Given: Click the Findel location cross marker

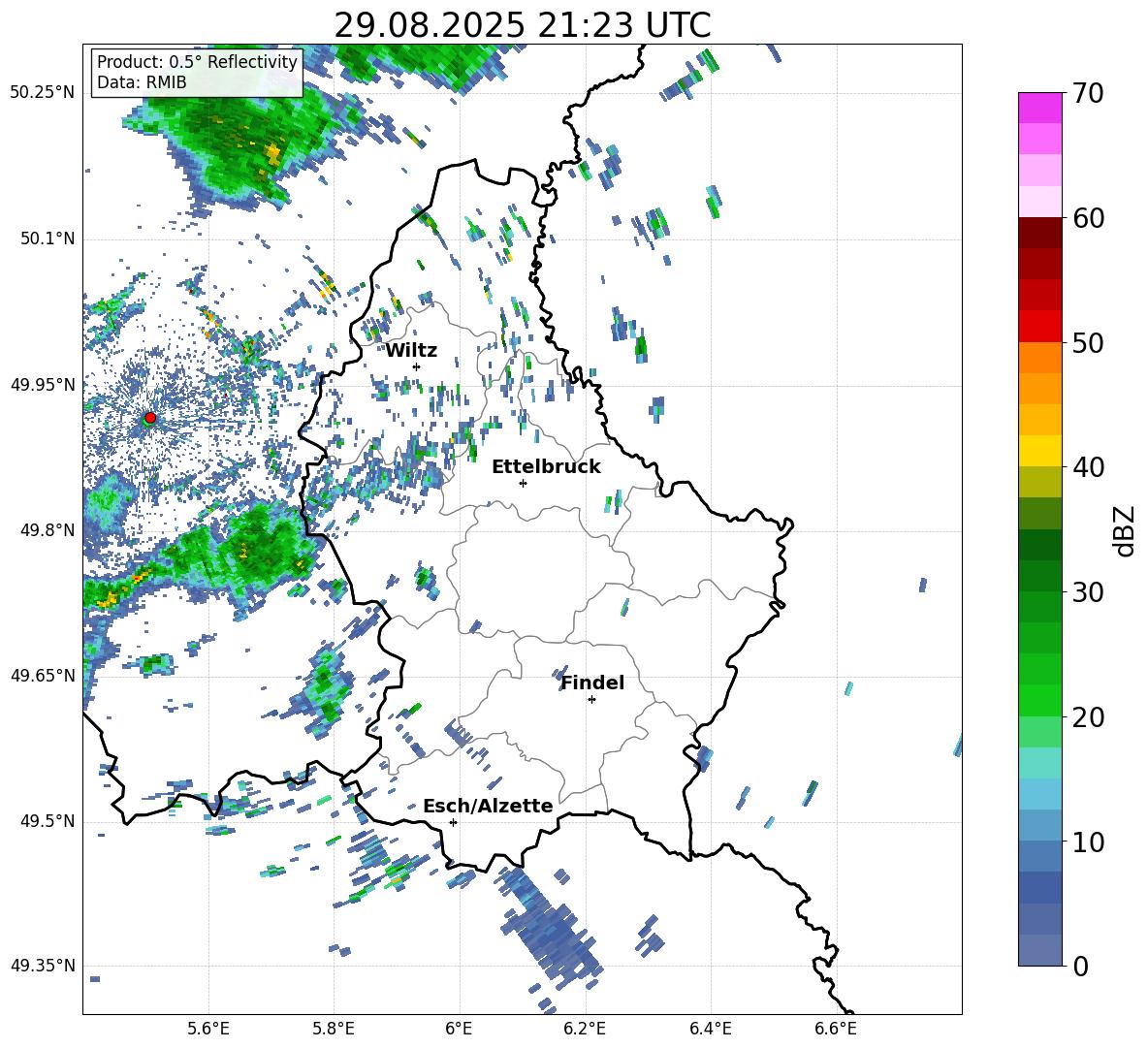Looking at the screenshot, I should pos(591,700).
